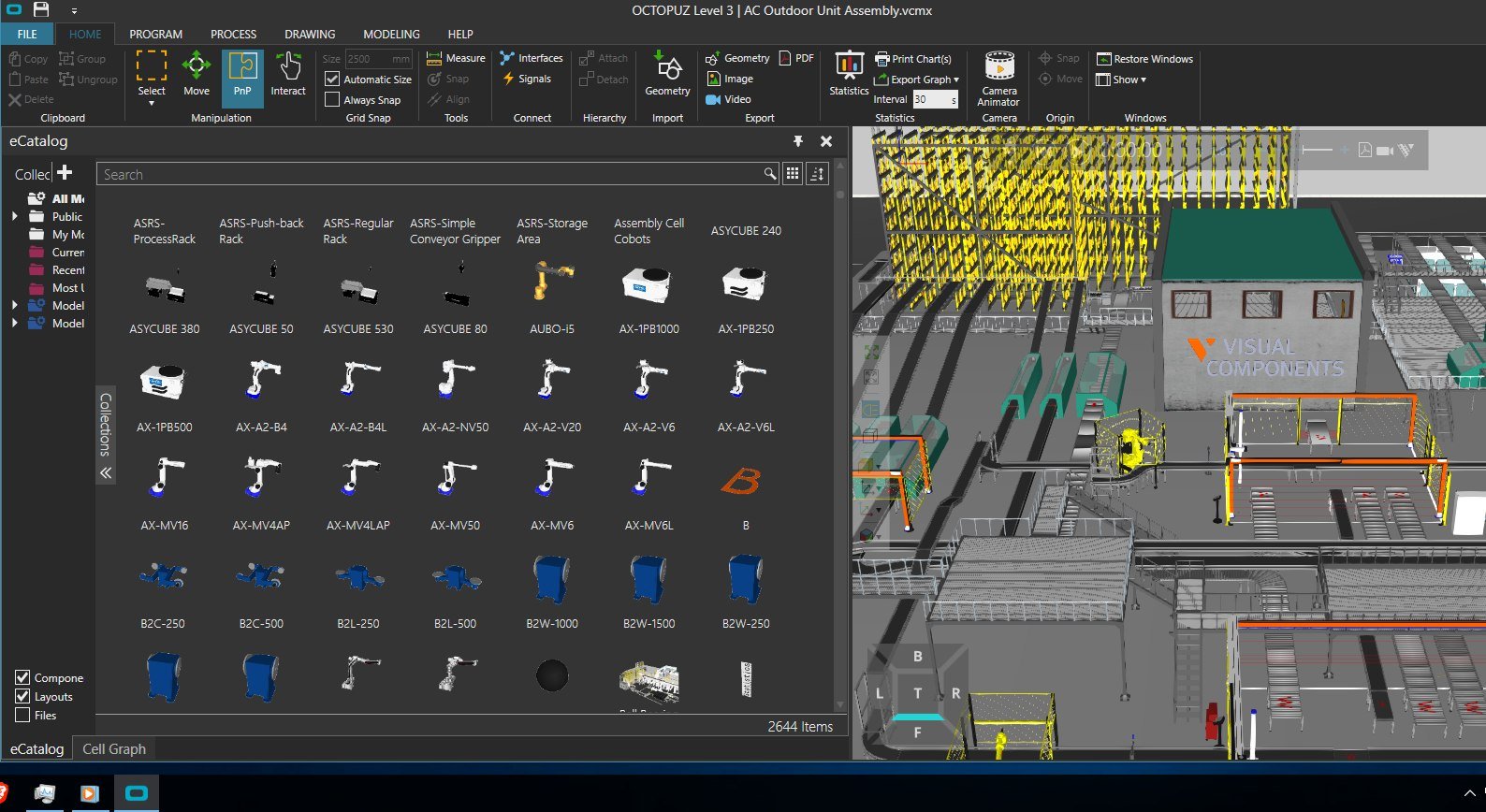Export an Image of the scene
This screenshot has width=1486, height=812.
(x=730, y=79)
